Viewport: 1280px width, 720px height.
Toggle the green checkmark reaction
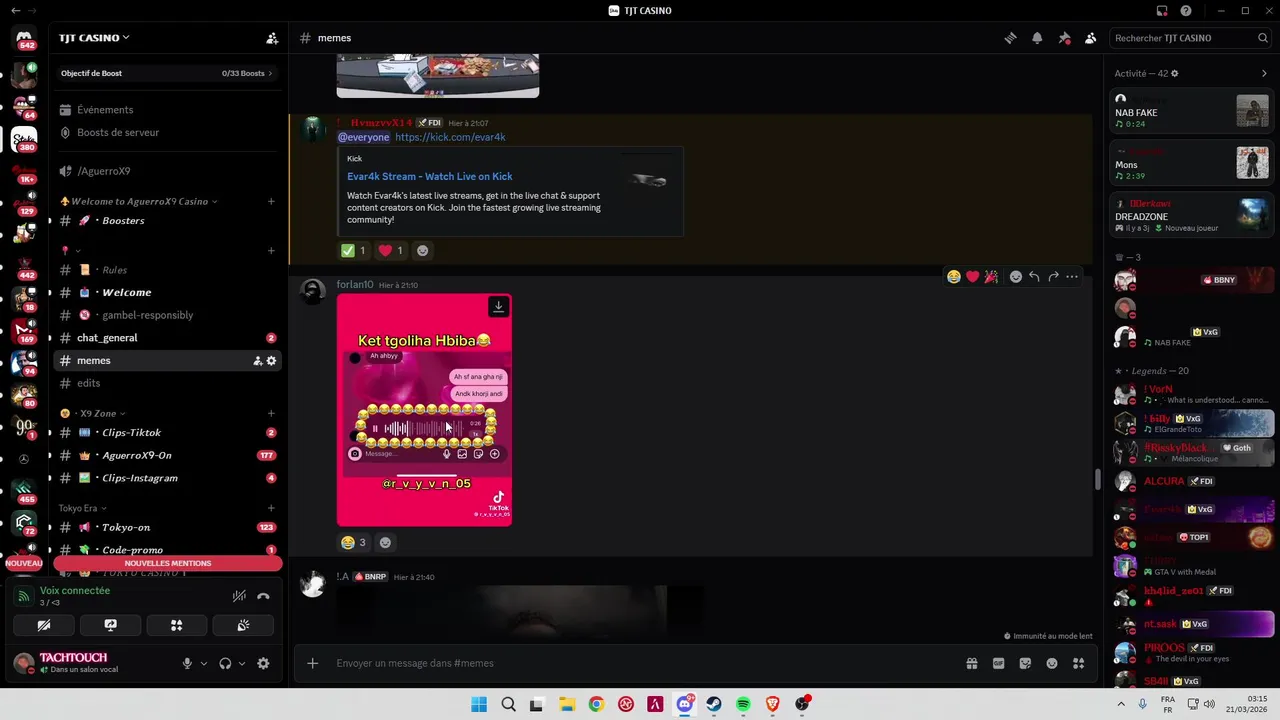pyautogui.click(x=353, y=250)
